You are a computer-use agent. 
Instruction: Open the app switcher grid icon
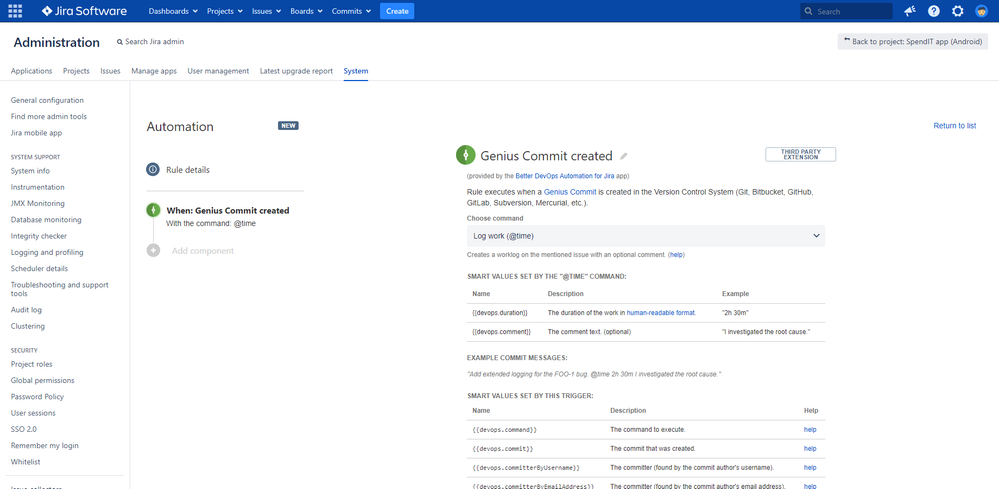click(15, 11)
